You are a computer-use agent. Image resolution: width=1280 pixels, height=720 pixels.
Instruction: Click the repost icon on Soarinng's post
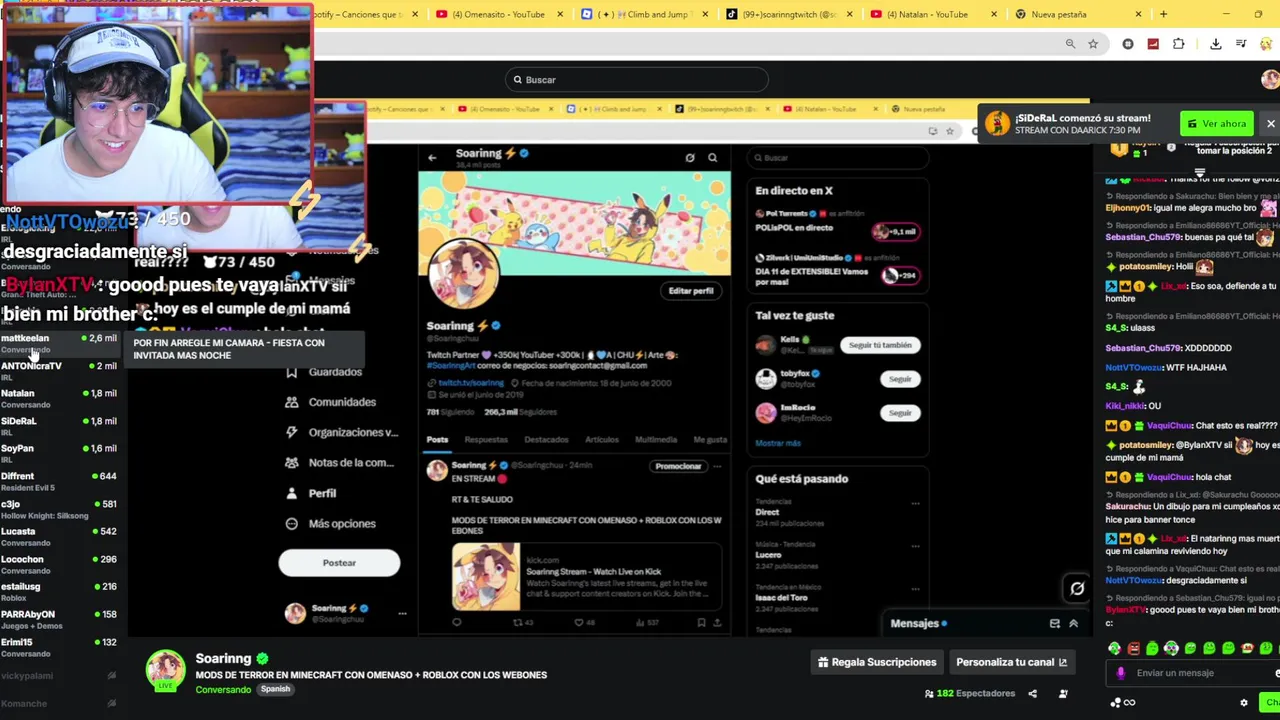coord(517,622)
